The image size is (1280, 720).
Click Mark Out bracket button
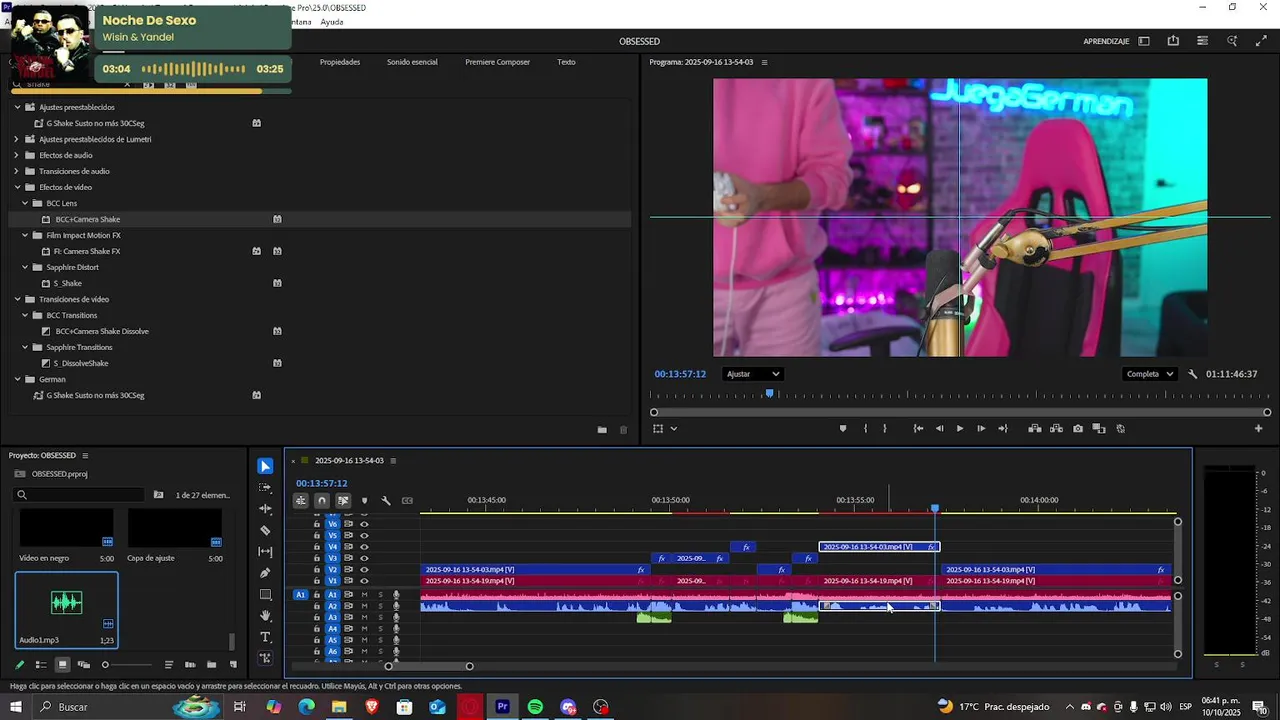click(884, 428)
